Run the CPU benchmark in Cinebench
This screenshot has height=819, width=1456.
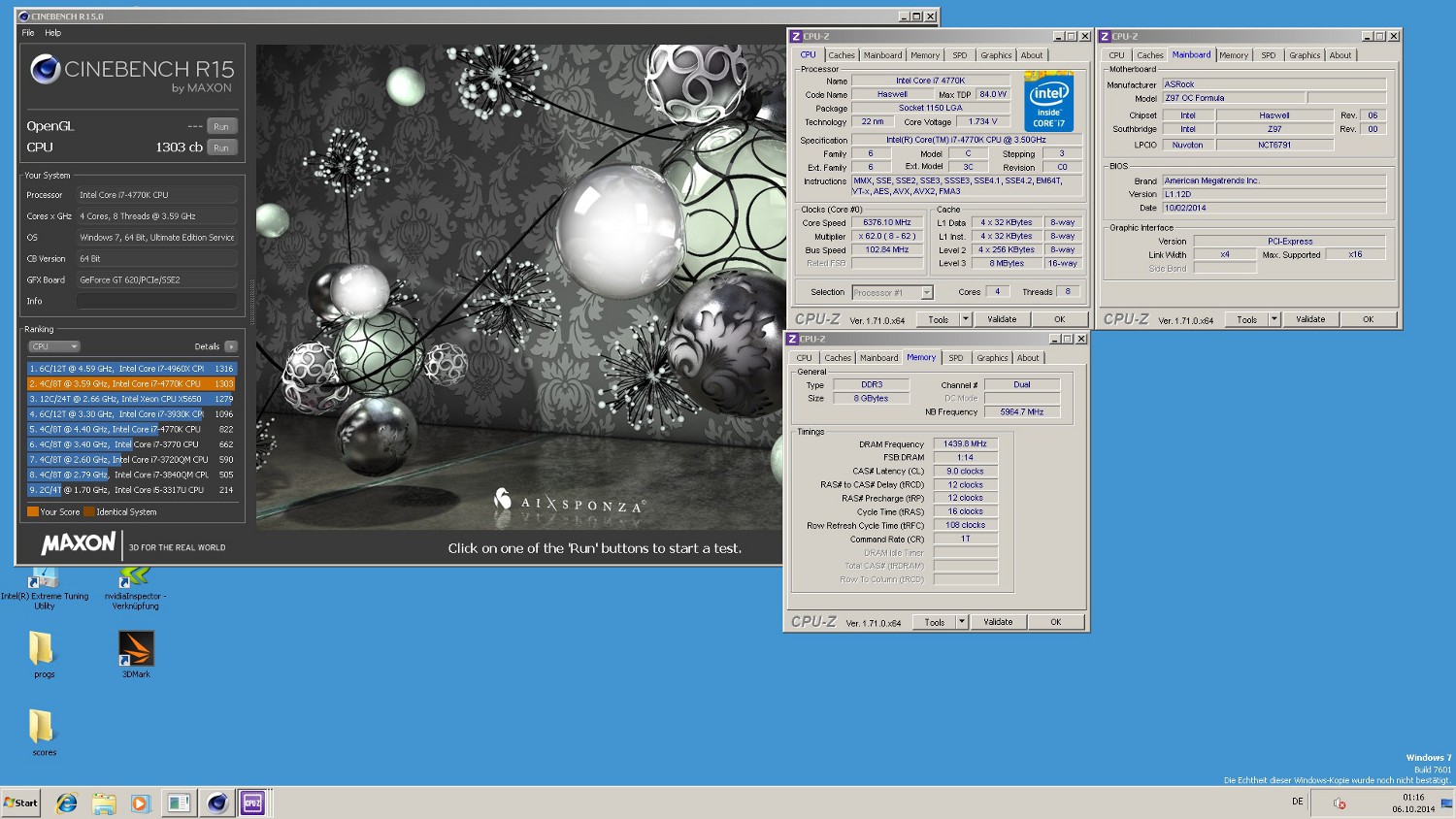click(x=221, y=148)
